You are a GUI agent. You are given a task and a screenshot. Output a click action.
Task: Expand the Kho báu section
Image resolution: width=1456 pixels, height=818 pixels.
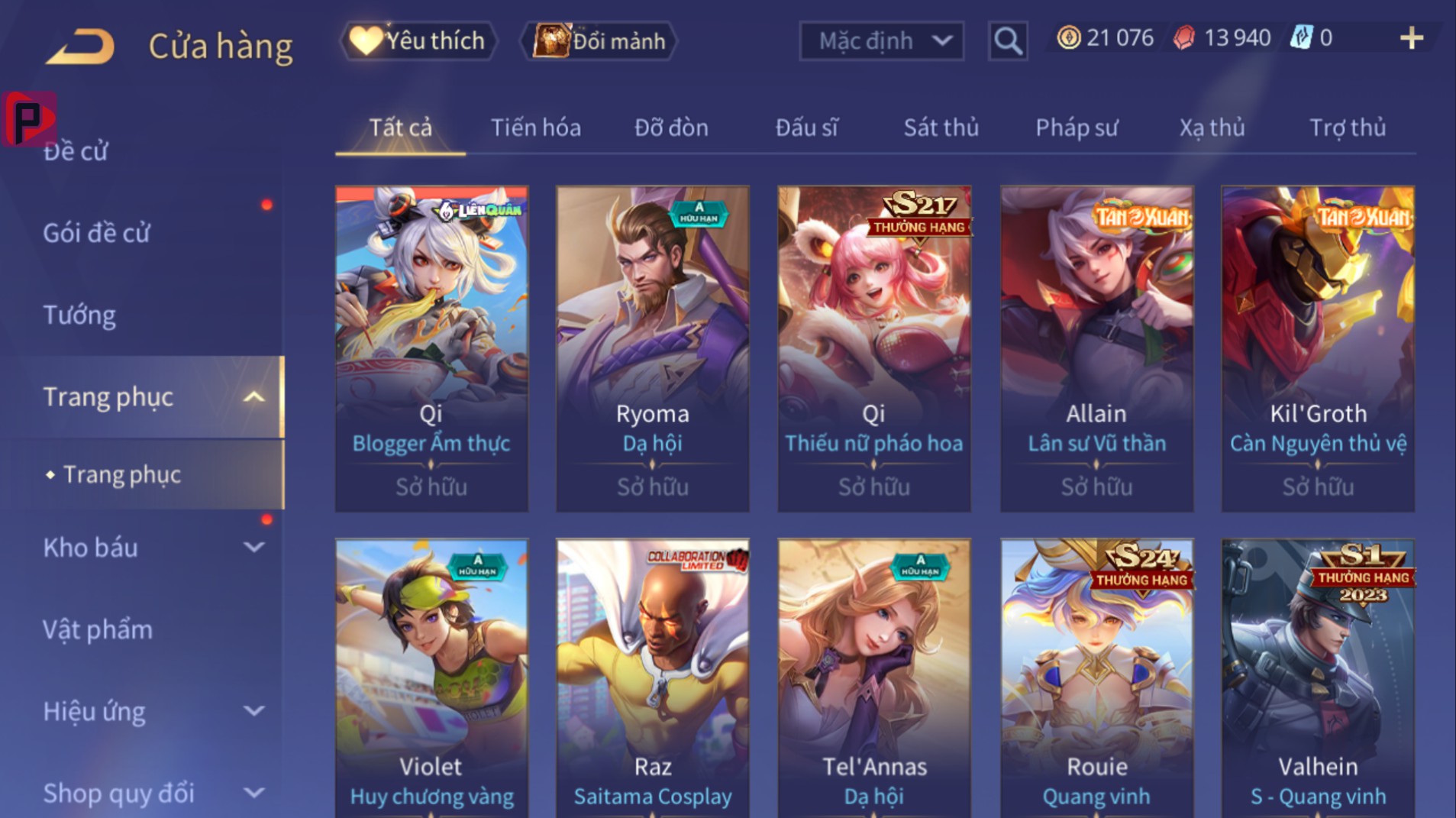(x=254, y=547)
